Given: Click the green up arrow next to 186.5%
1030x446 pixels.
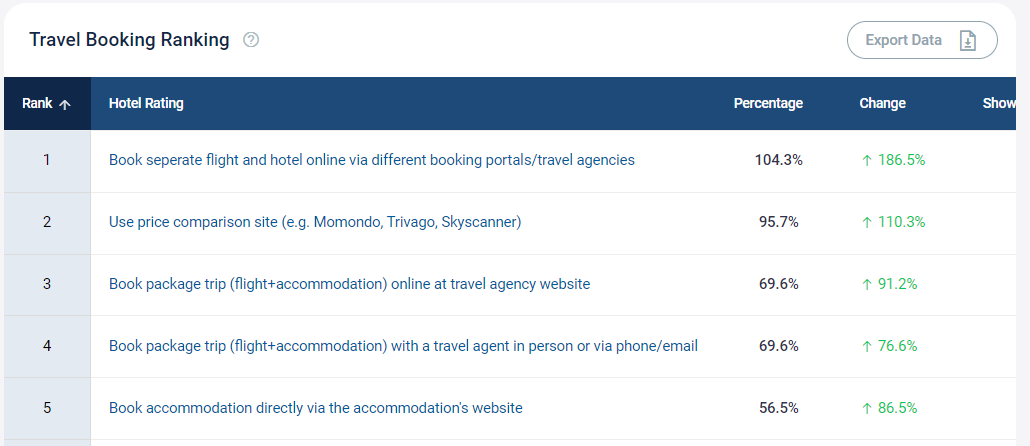Looking at the screenshot, I should [866, 160].
